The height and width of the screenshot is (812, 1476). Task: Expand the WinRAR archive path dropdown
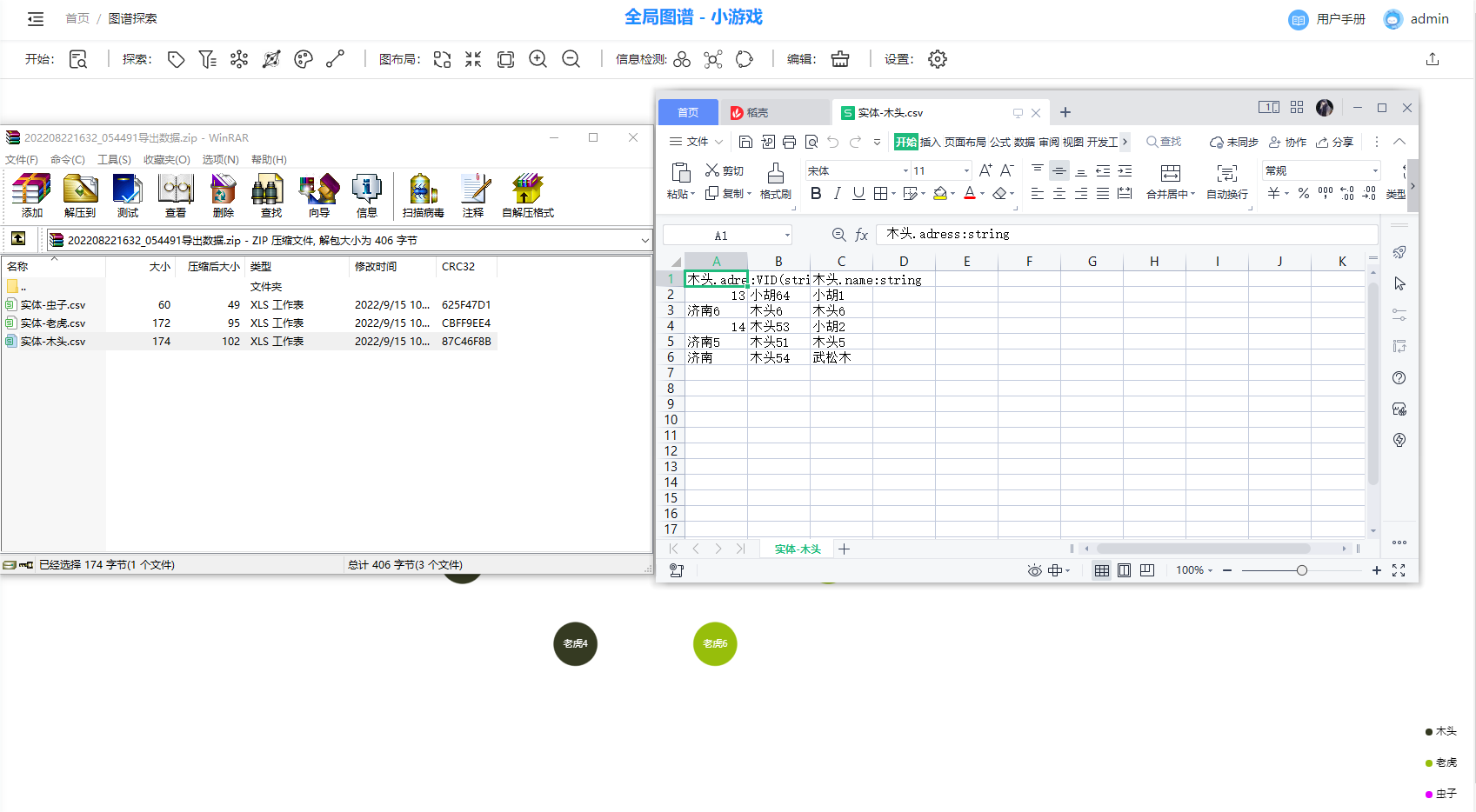pyautogui.click(x=644, y=240)
